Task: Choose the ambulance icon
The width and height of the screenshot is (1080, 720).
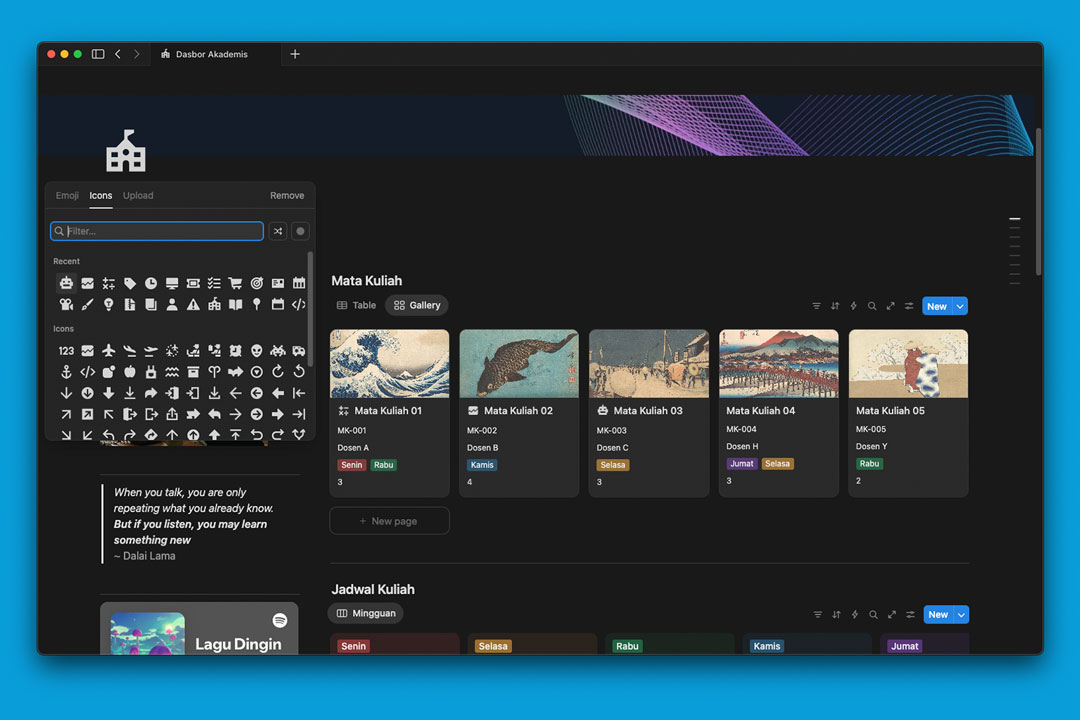Action: point(299,351)
